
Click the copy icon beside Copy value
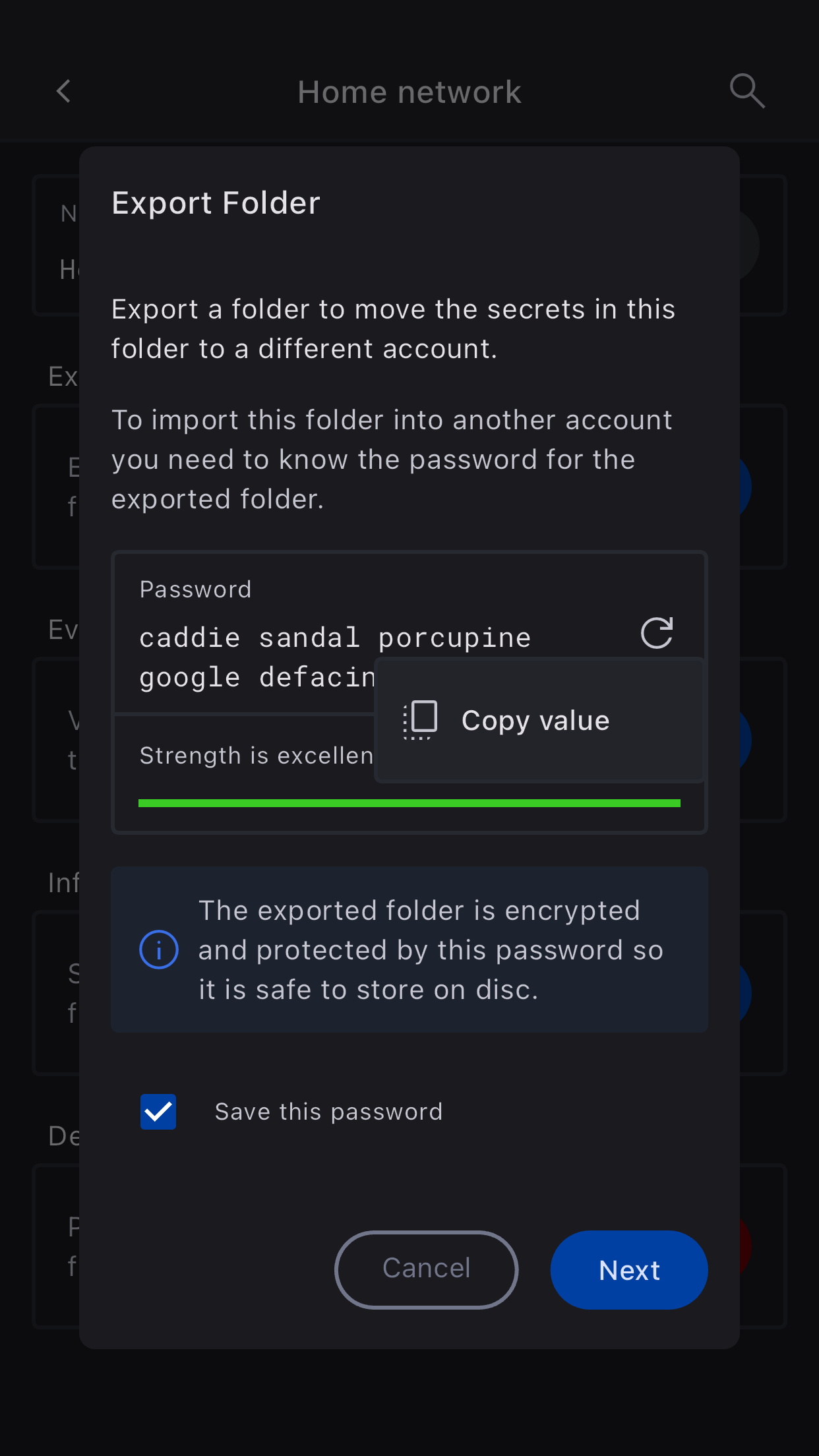(421, 719)
